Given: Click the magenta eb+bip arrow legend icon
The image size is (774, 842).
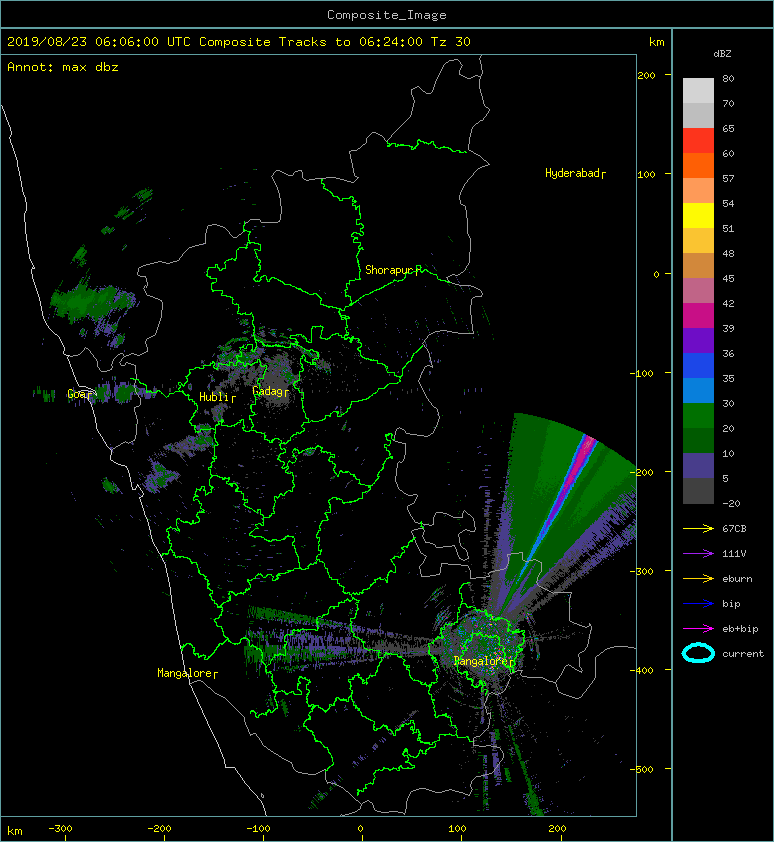Looking at the screenshot, I should tap(698, 629).
